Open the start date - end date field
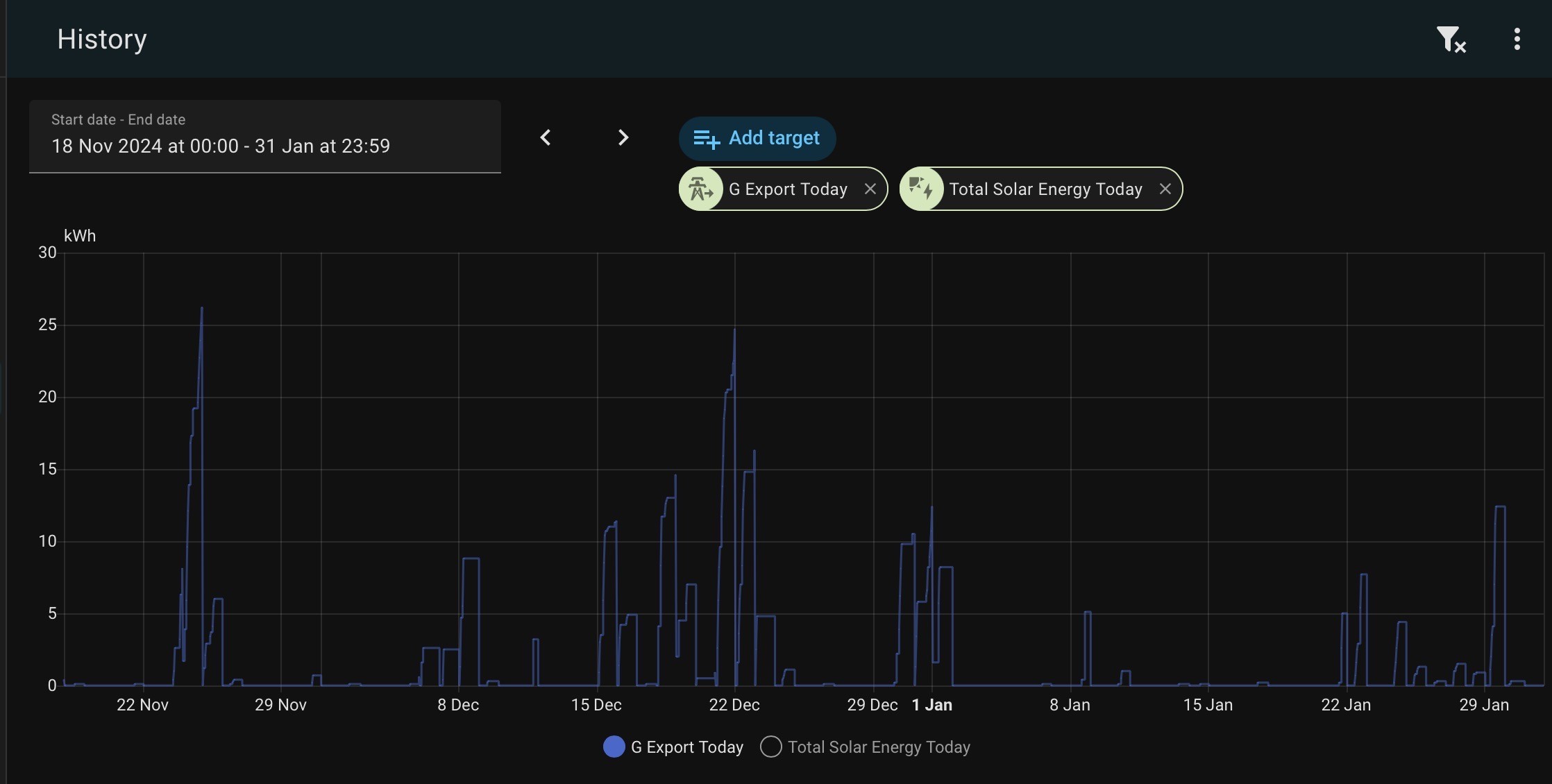 (x=265, y=137)
